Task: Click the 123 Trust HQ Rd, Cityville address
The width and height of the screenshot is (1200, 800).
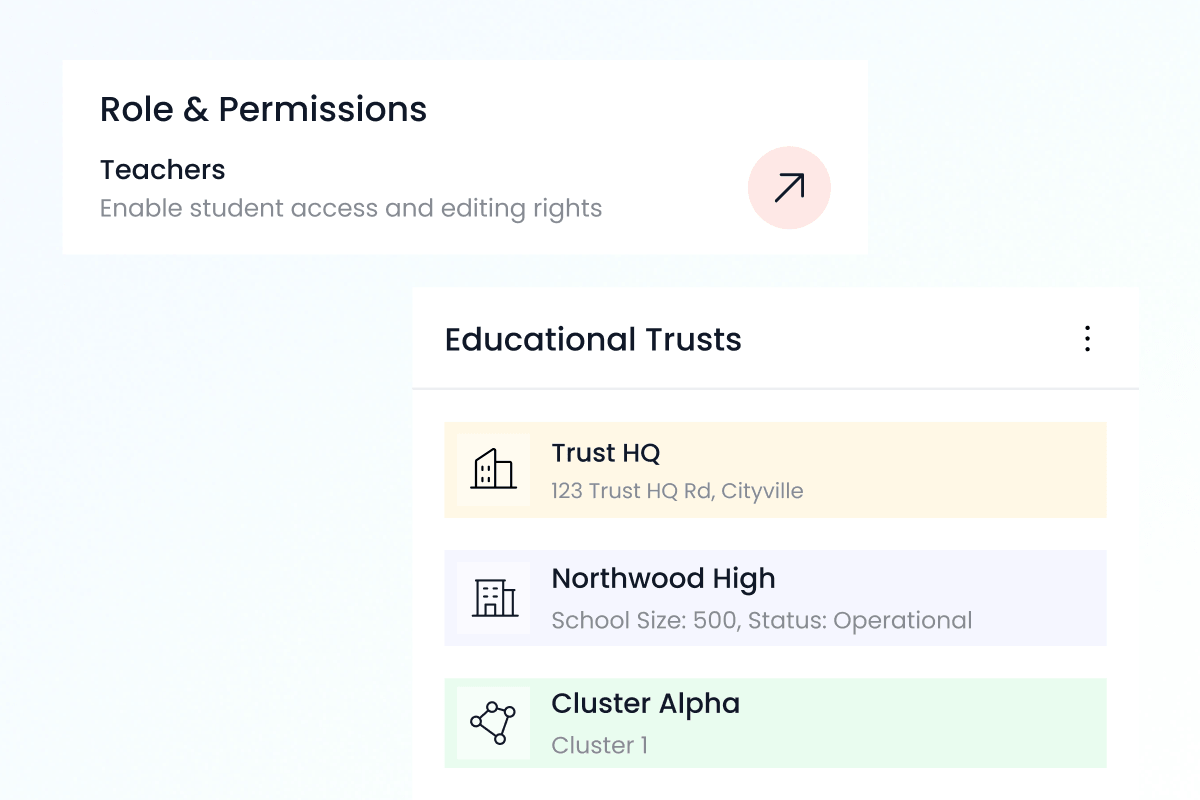Action: pyautogui.click(x=677, y=491)
